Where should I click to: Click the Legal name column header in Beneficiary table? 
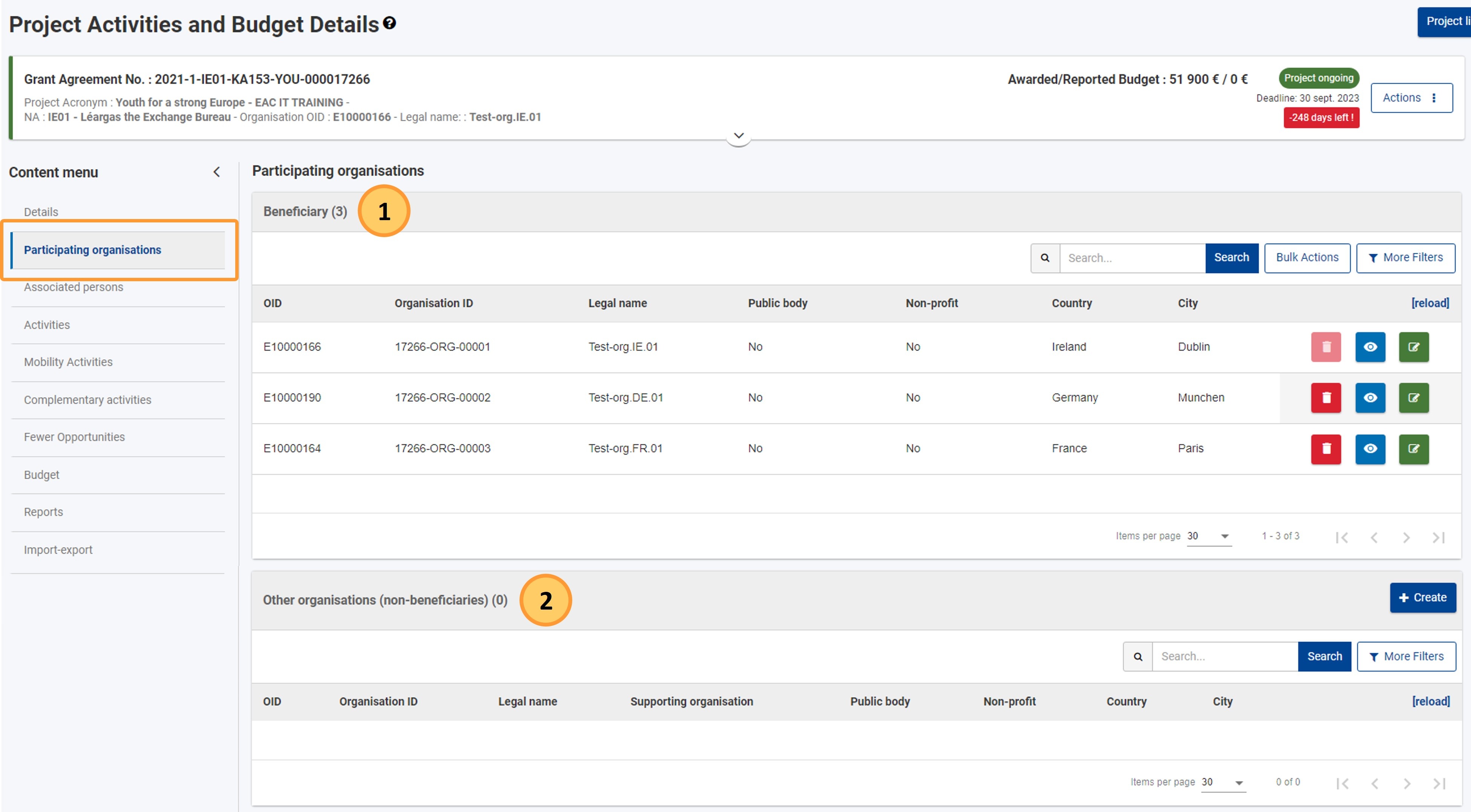pos(617,303)
